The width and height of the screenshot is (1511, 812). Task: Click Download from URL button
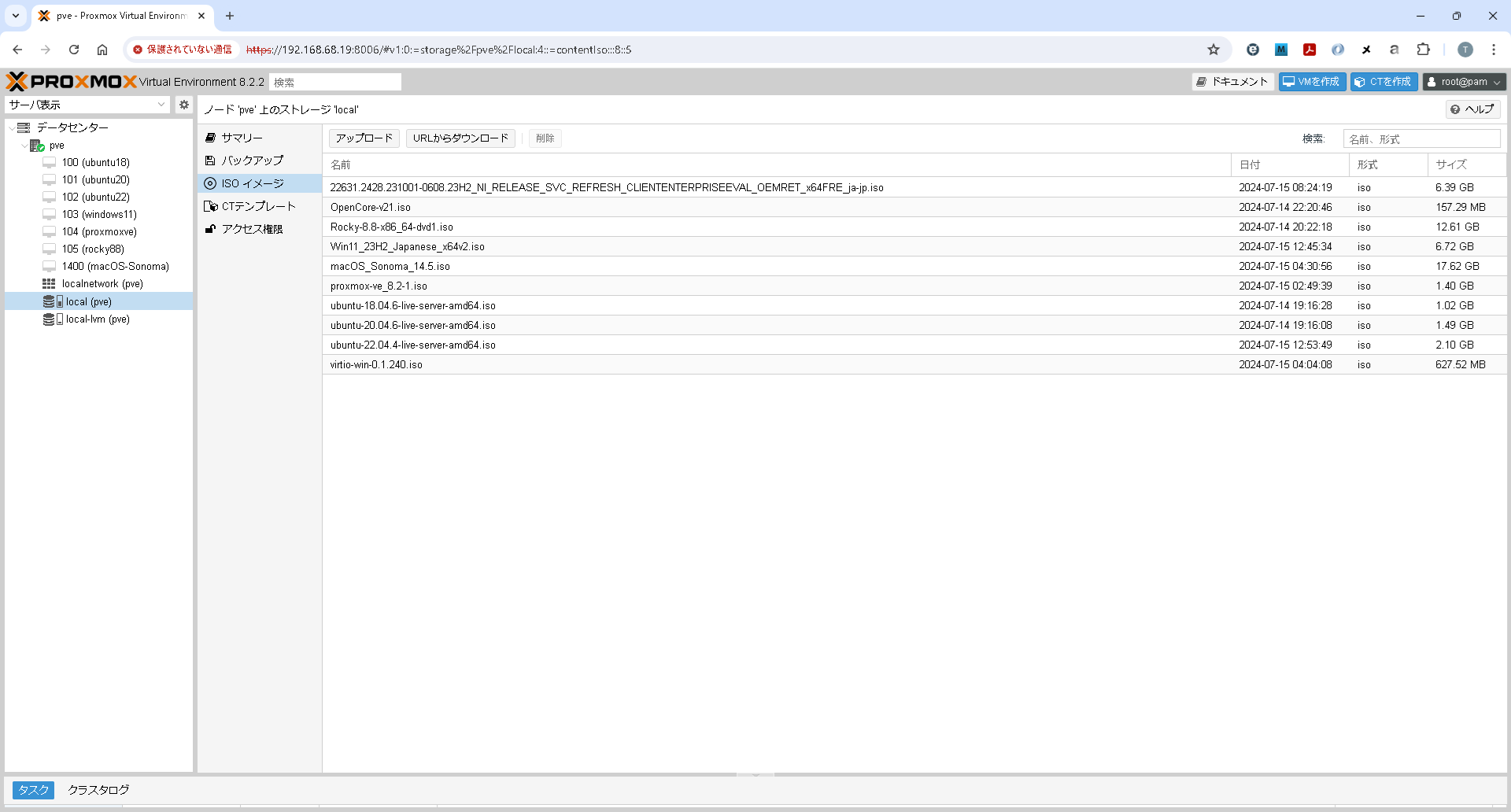[x=461, y=138]
